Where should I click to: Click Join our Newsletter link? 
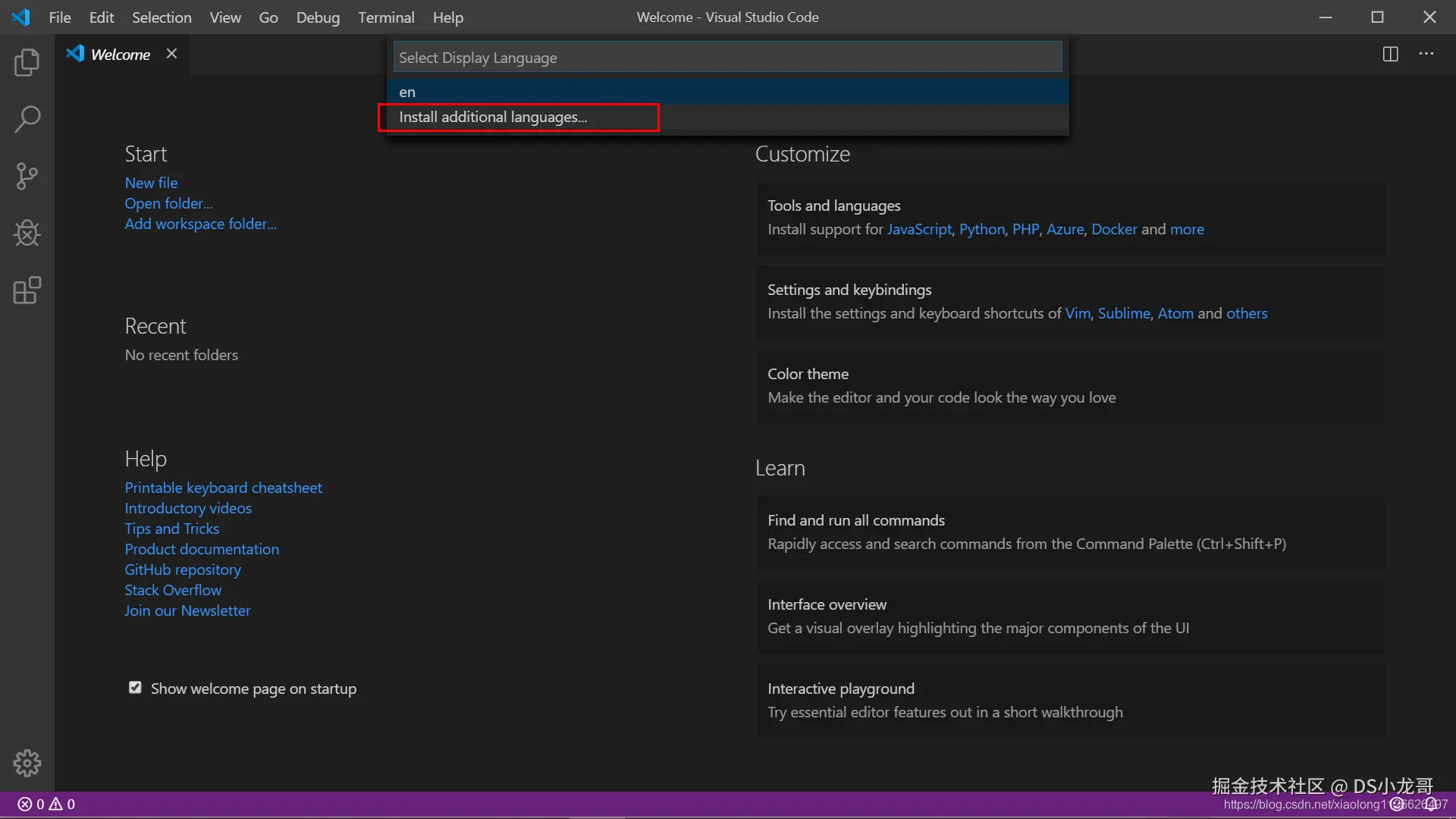[x=187, y=610]
